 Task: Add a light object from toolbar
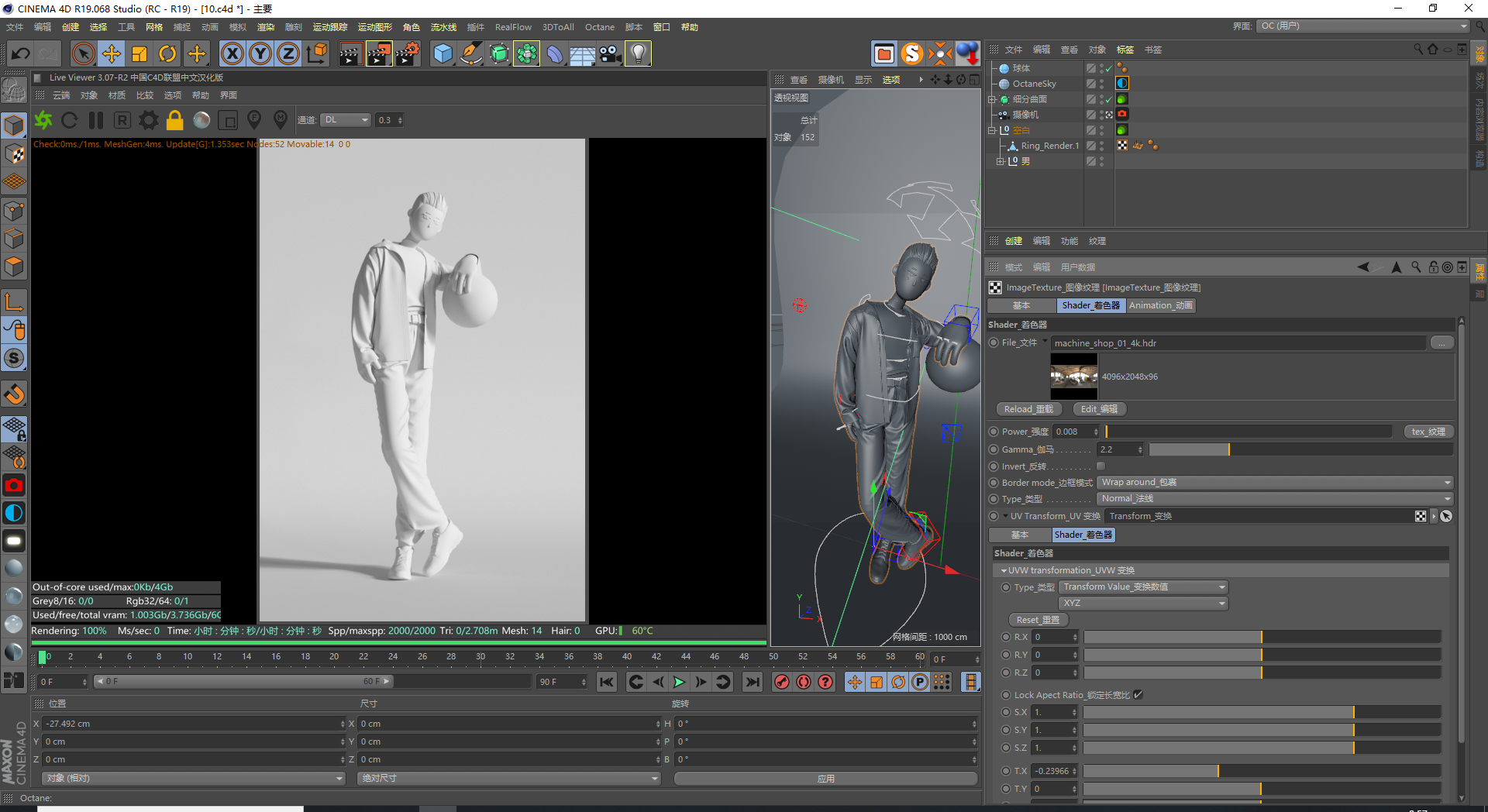(x=638, y=53)
